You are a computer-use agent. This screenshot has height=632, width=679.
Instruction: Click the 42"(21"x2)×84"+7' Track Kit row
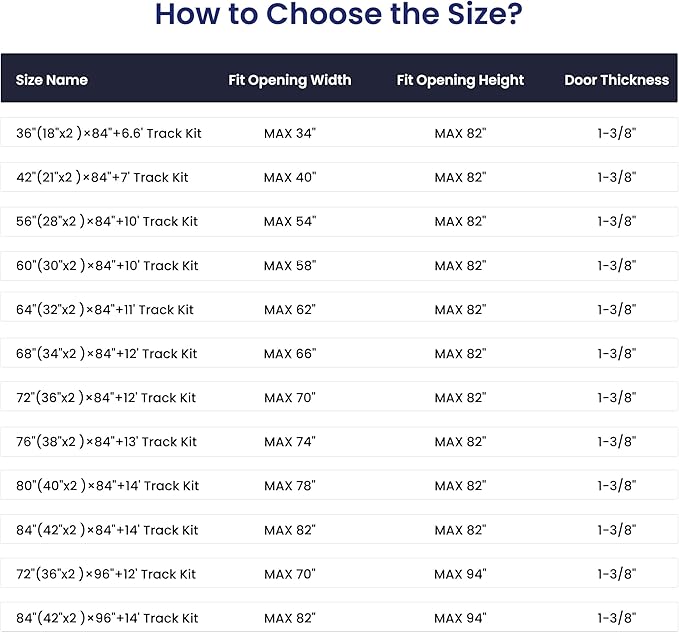(340, 177)
